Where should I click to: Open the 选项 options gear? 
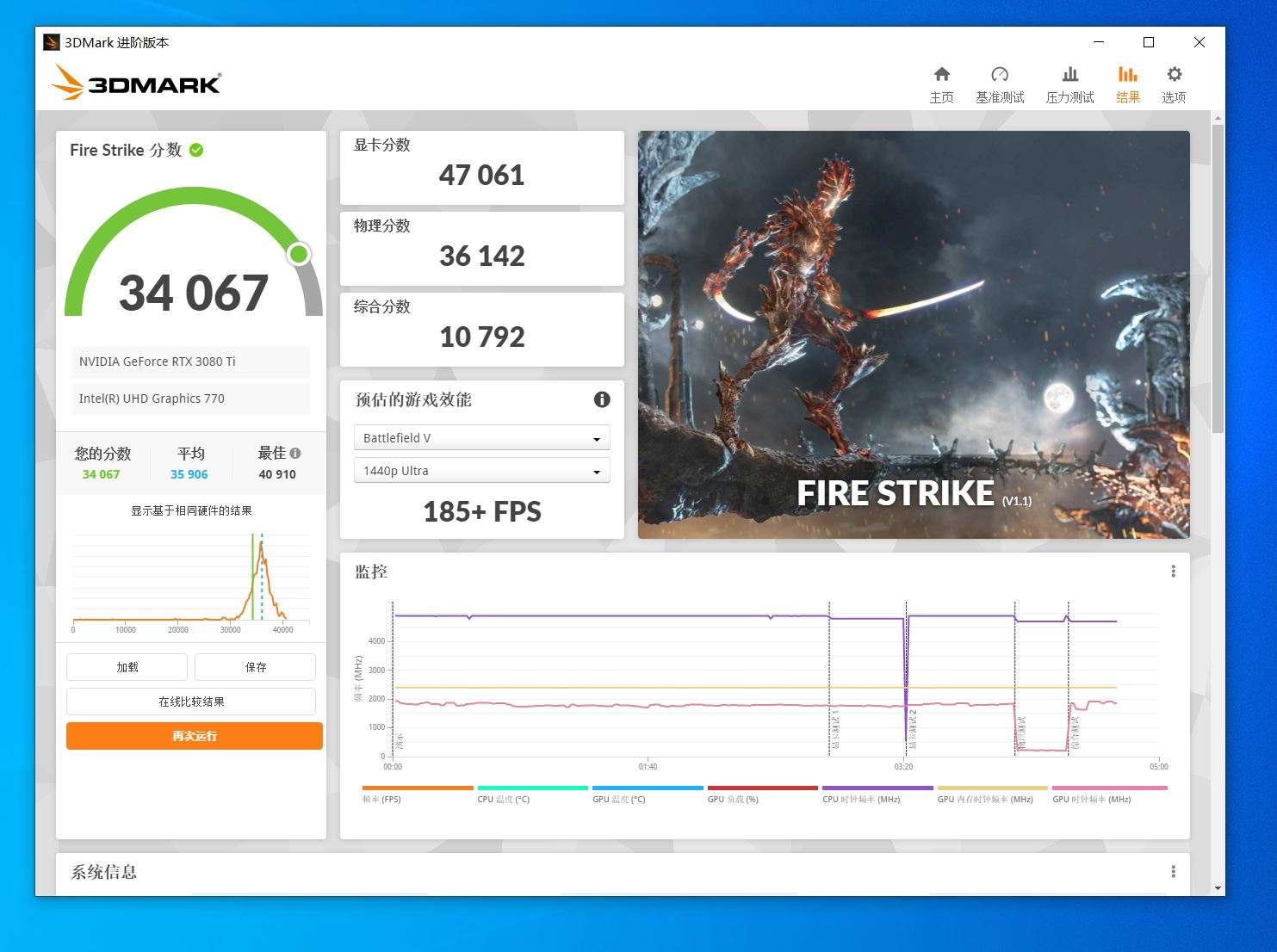tap(1174, 84)
